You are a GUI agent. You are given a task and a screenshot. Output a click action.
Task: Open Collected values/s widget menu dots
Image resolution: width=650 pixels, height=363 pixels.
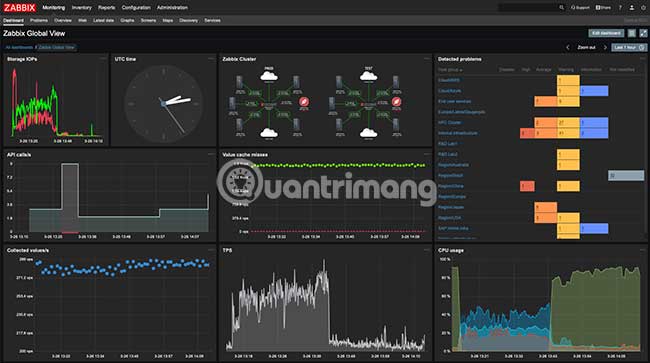click(211, 250)
